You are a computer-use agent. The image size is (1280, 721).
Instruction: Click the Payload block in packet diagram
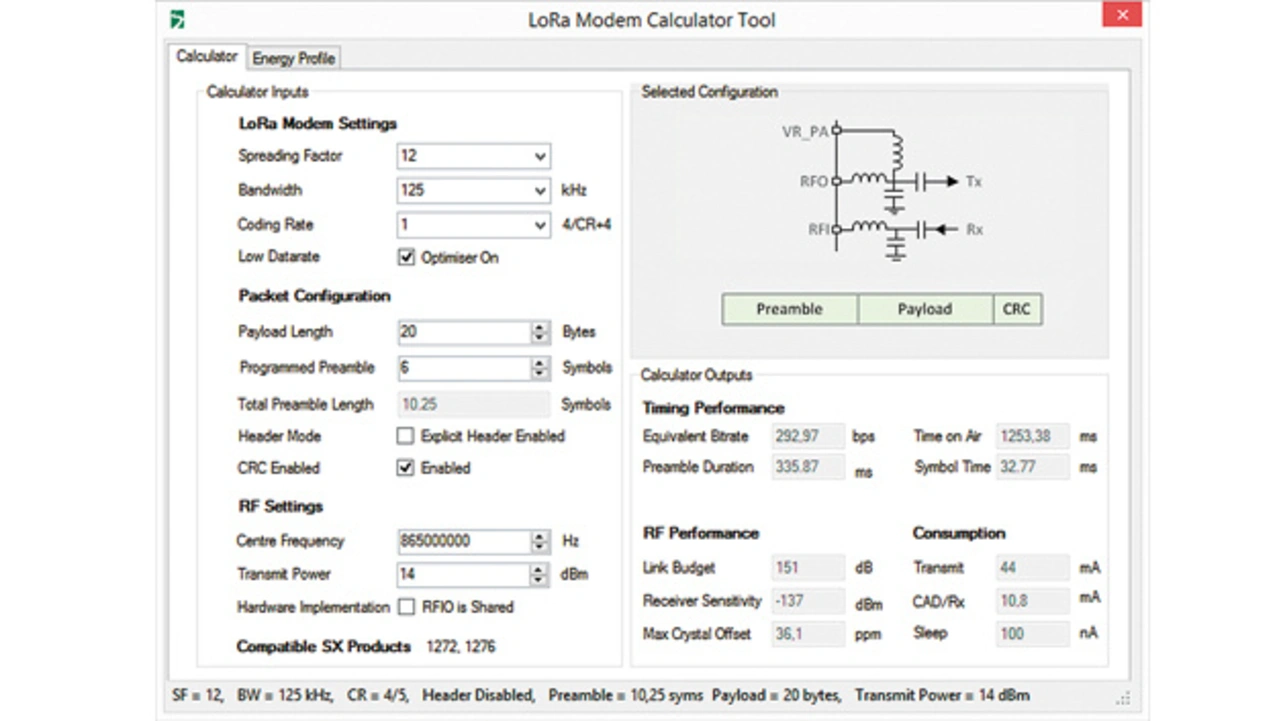point(925,310)
